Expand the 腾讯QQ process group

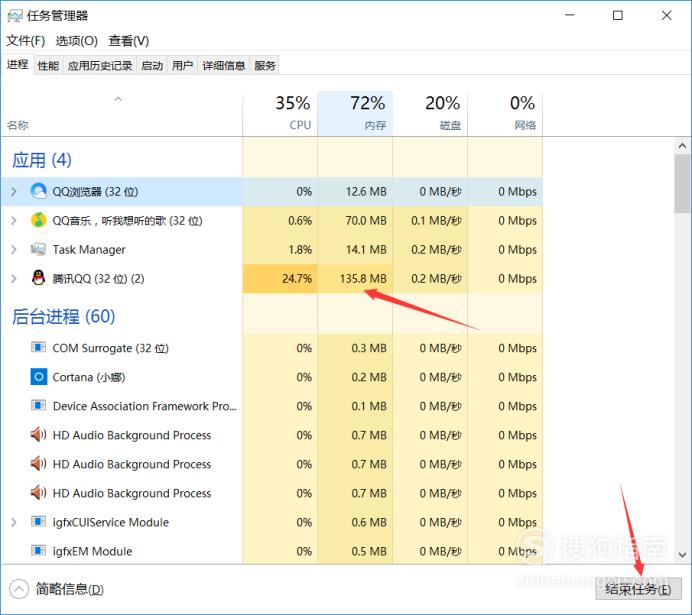(14, 279)
